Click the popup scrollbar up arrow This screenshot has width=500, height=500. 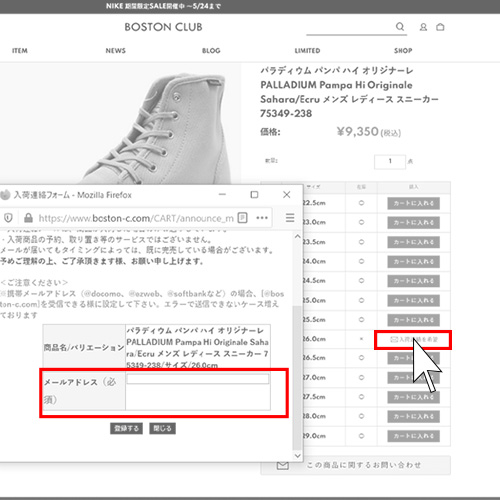click(298, 236)
